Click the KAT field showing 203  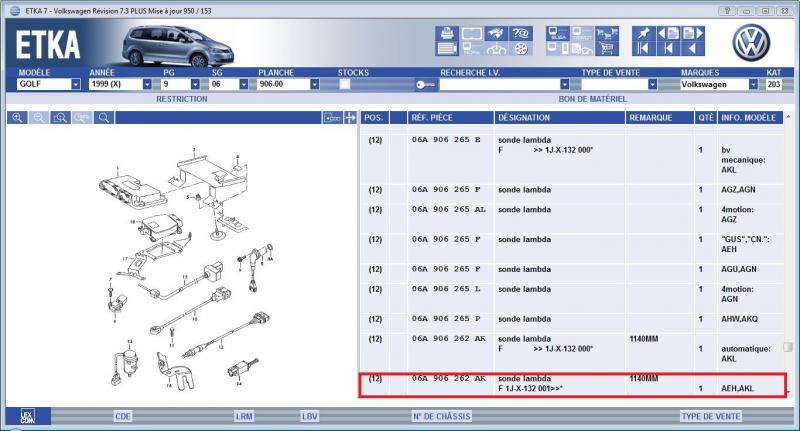(x=773, y=84)
